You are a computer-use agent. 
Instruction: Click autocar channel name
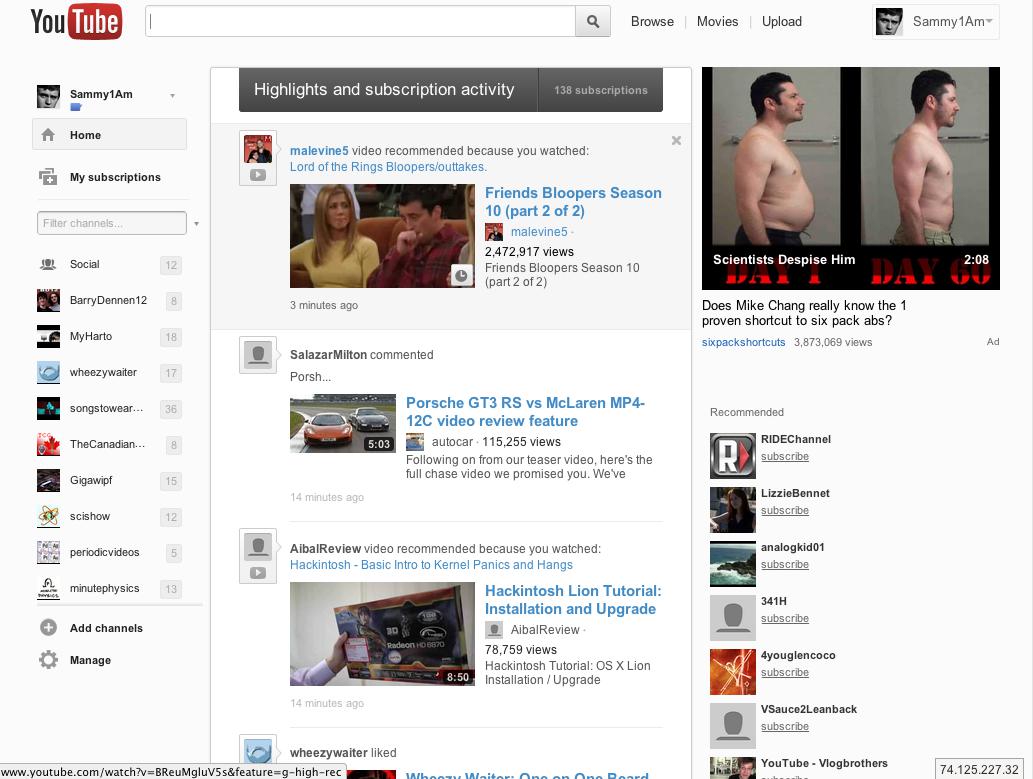(453, 442)
